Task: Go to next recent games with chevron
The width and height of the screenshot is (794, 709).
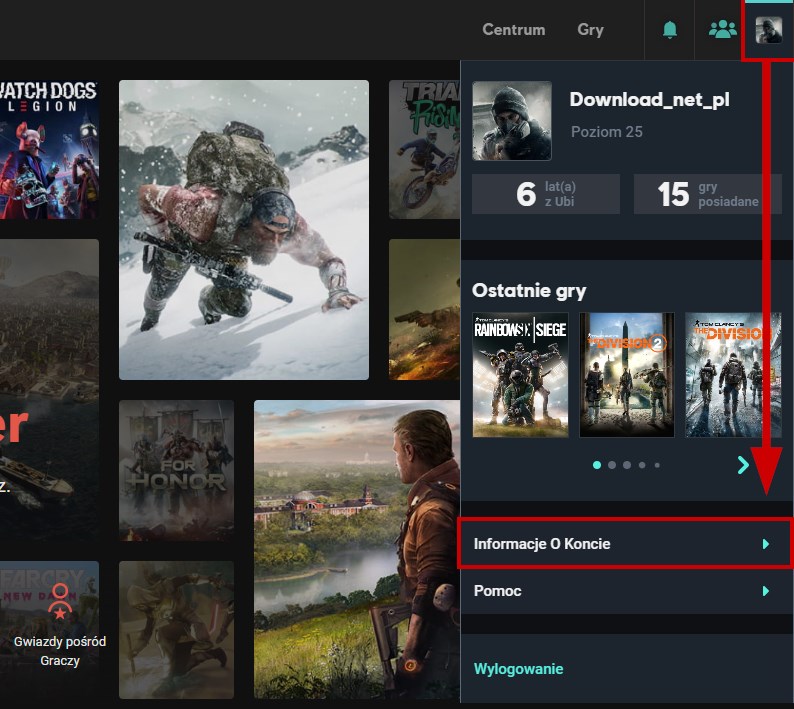Action: click(743, 464)
